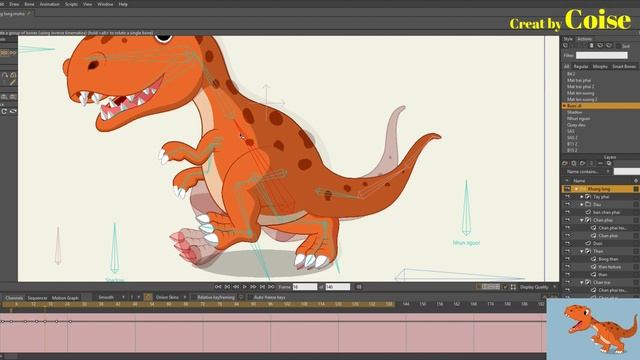
Task: Expand the Dau layer folder
Action: coord(582,204)
